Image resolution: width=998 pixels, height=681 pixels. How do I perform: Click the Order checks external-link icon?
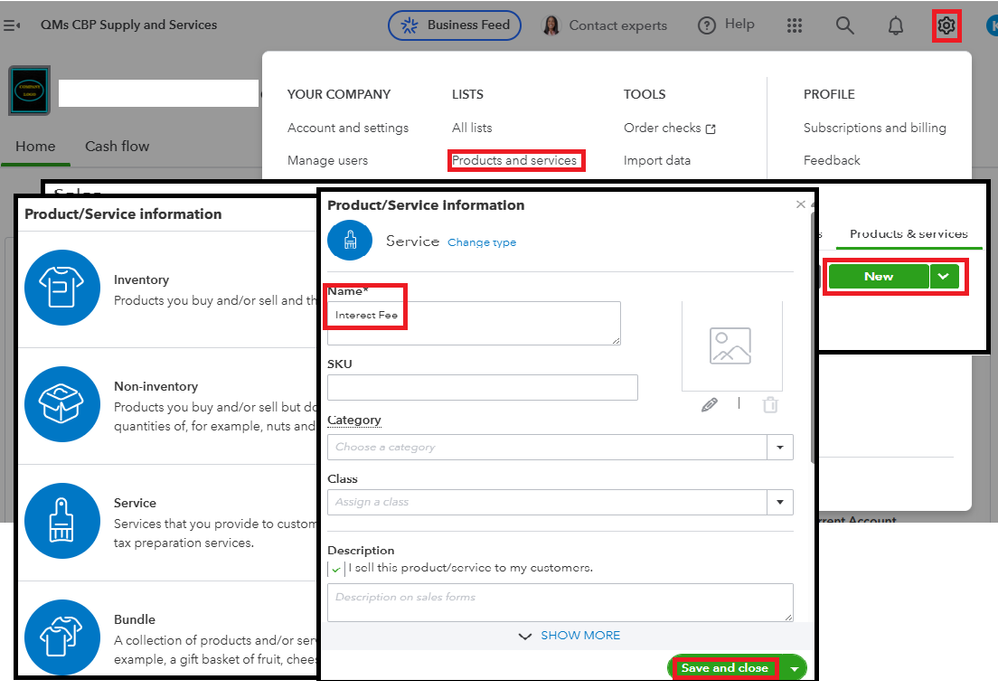[x=711, y=129]
